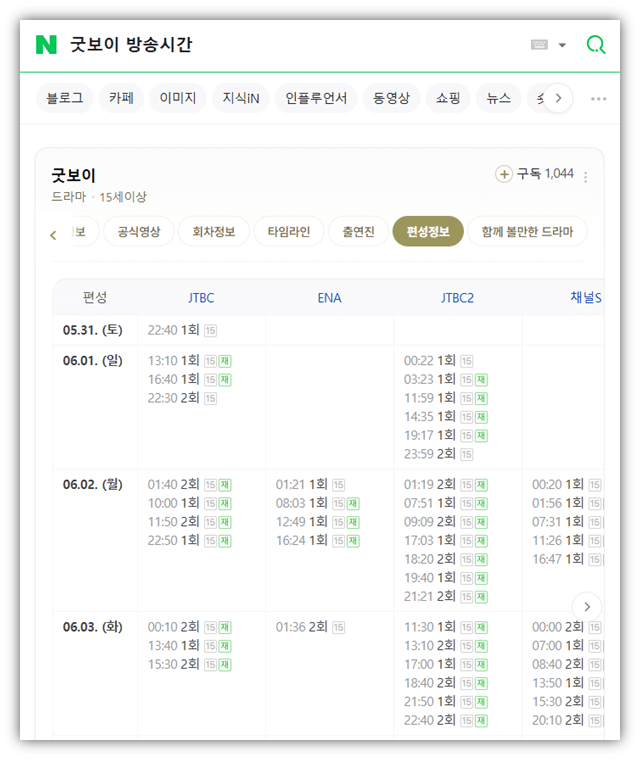The image size is (640, 760).
Task: Click the 재 rerun badge beside ENA 08:03
Action: point(353,504)
